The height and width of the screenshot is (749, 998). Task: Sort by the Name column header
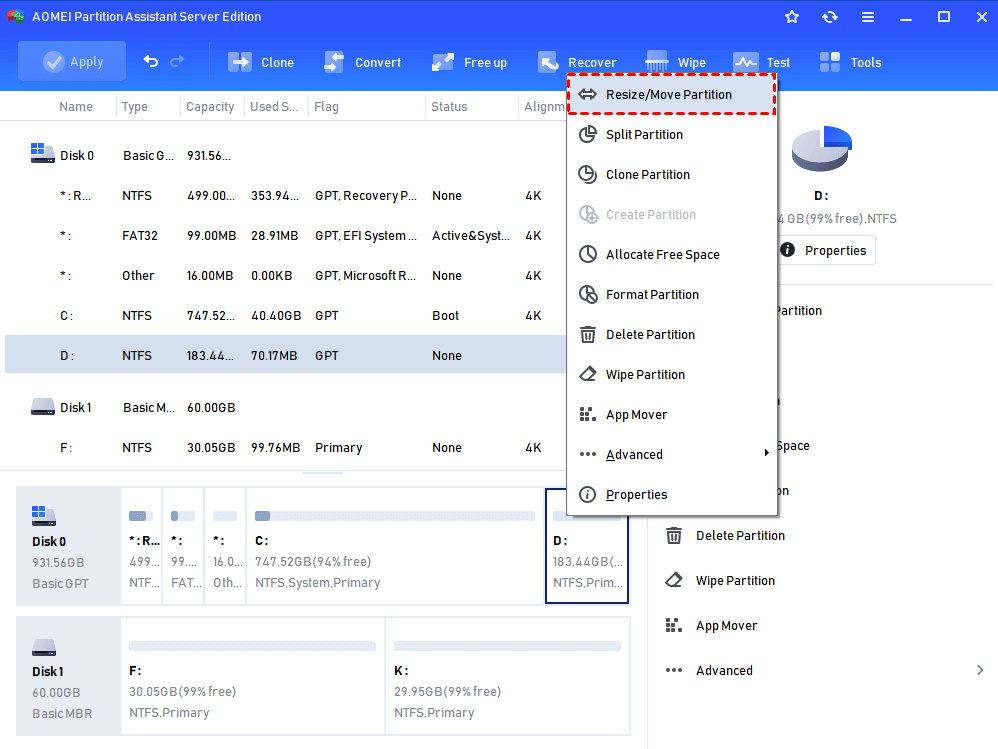[76, 106]
